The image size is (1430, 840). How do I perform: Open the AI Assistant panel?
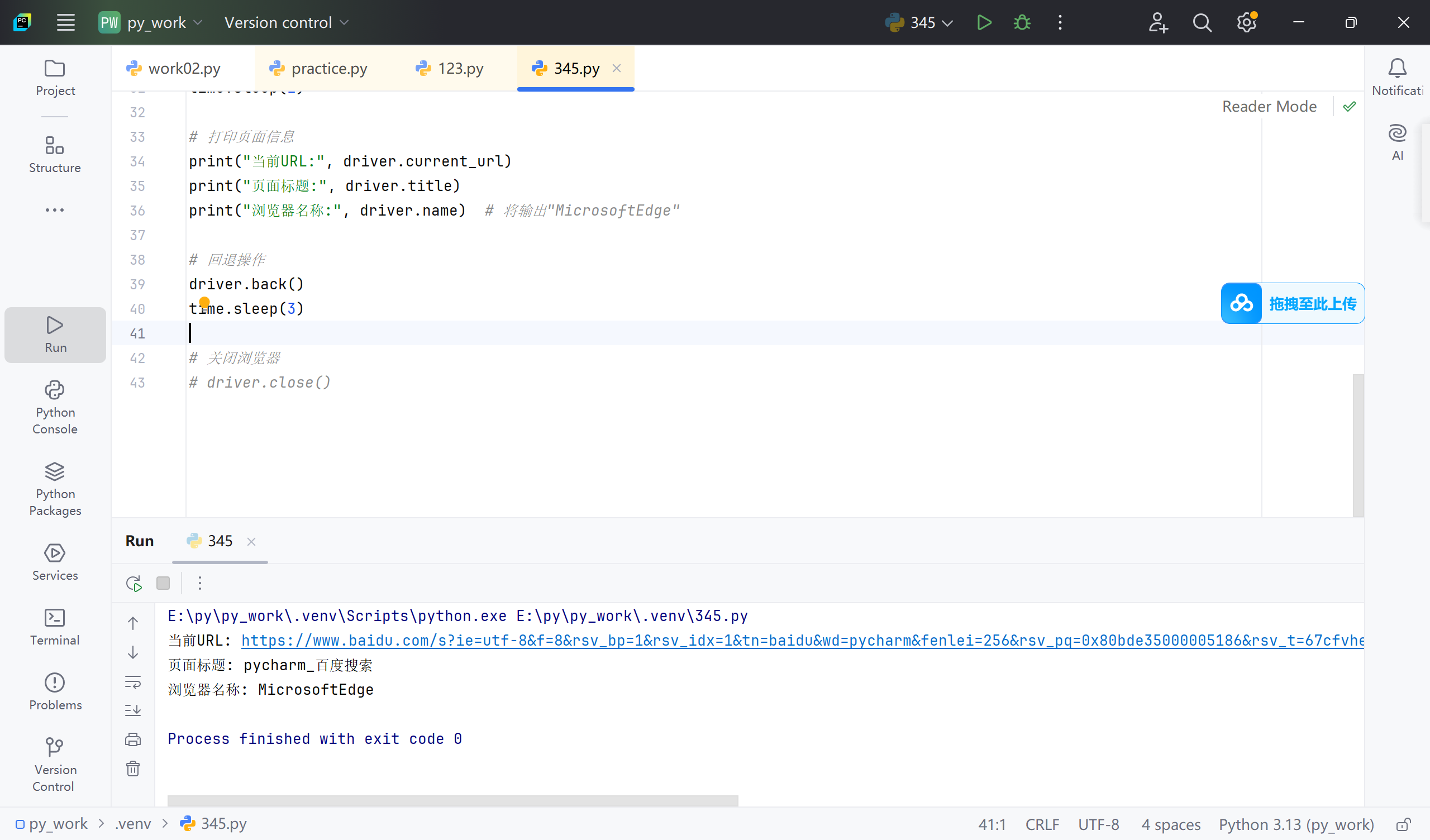coord(1396,142)
